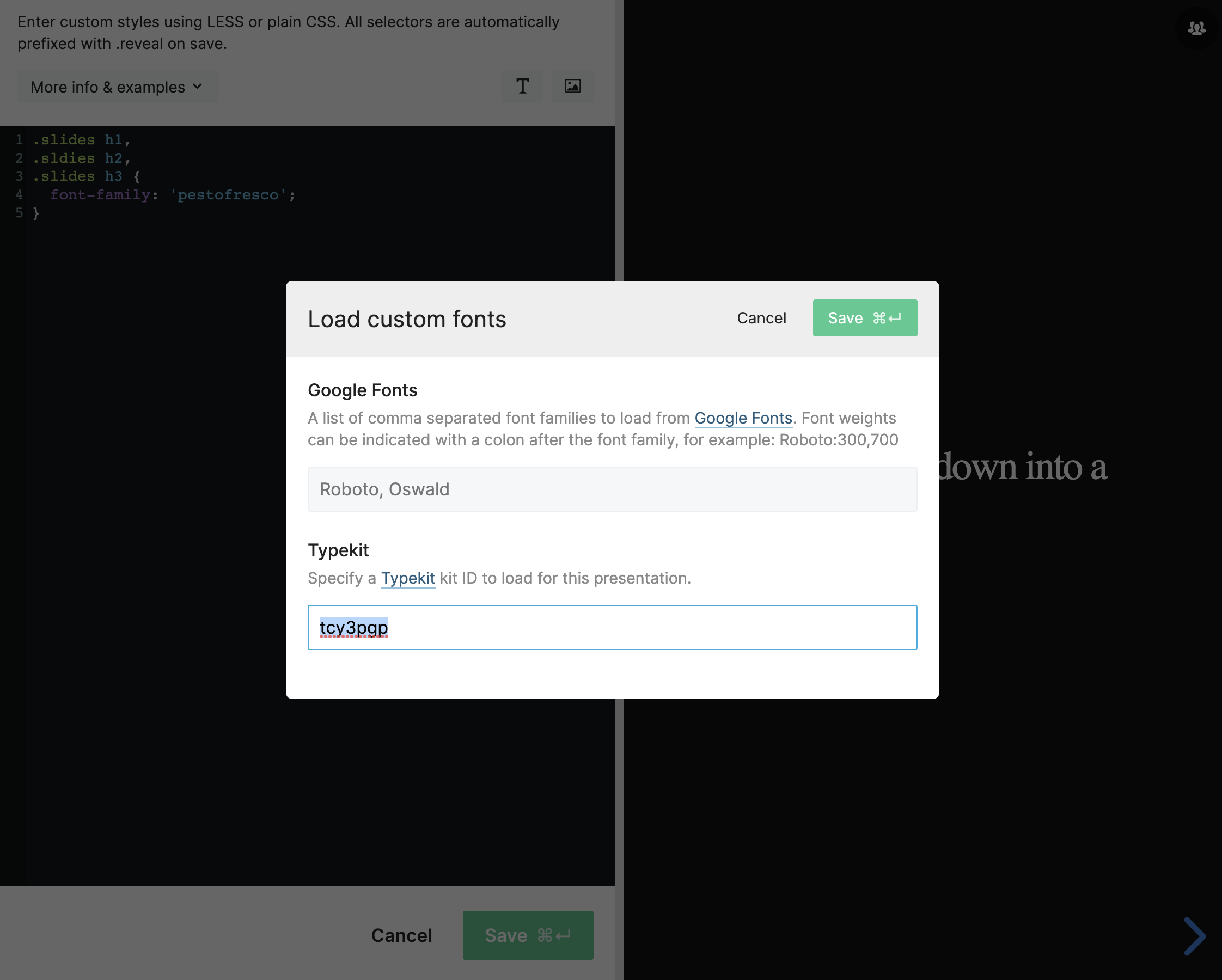
Task: Cancel the Load custom fonts dialog
Action: click(761, 318)
